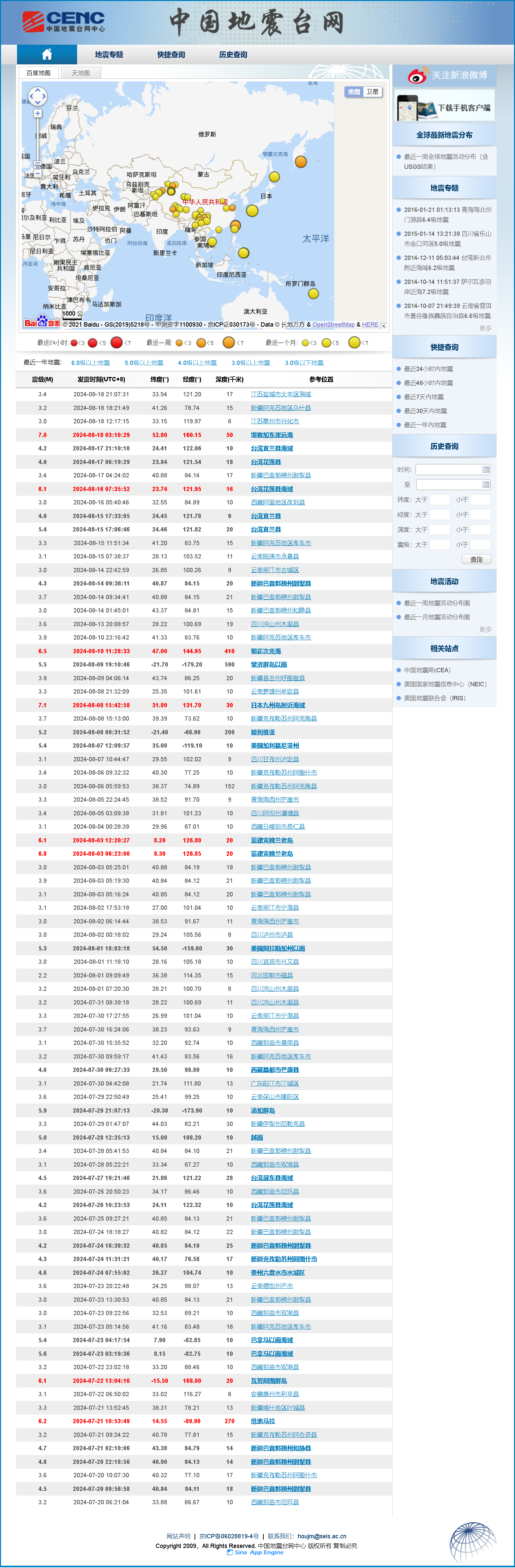Open the 快捷查询 navigation menu
The width and height of the screenshot is (515, 1568).
171,55
